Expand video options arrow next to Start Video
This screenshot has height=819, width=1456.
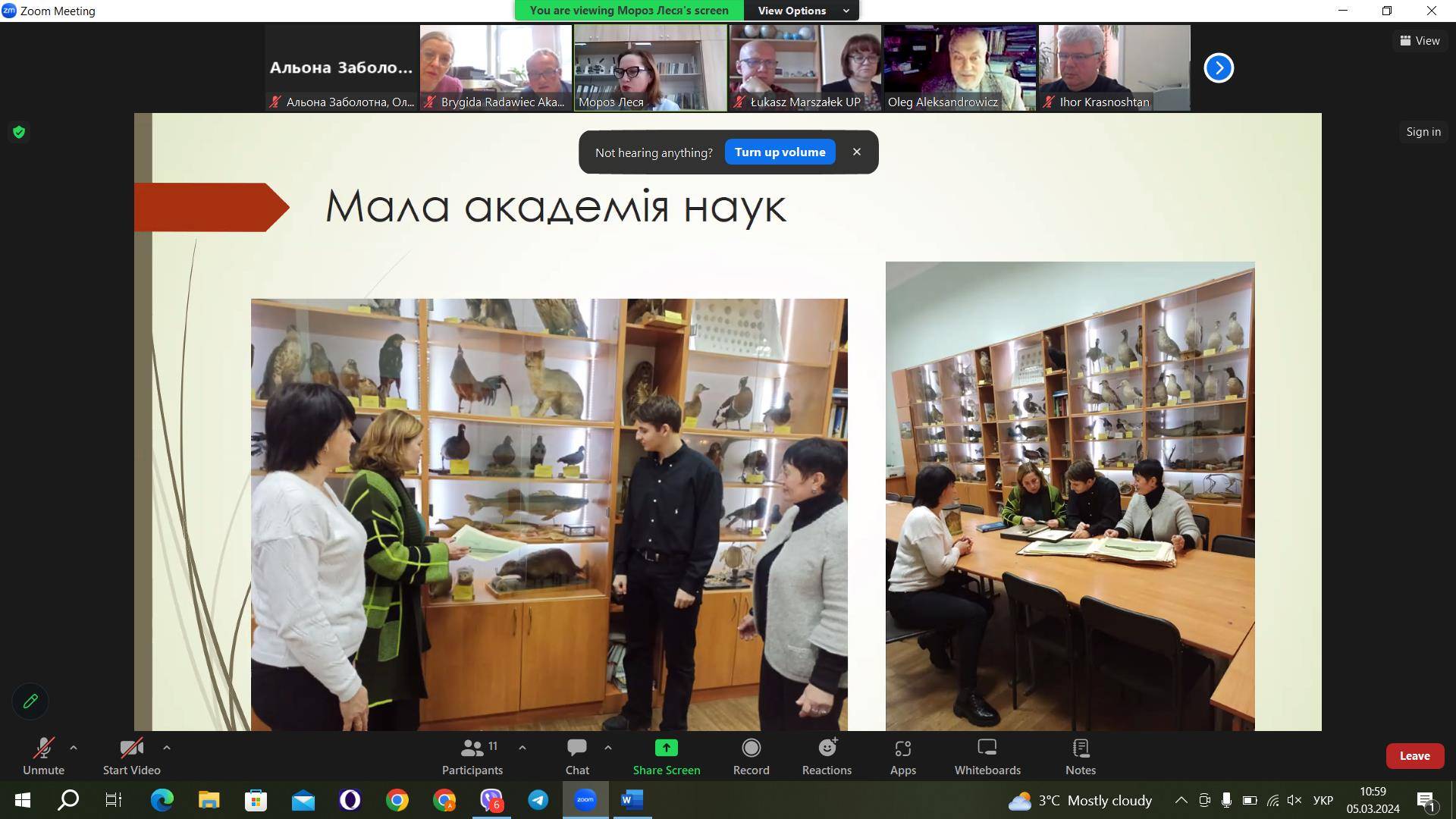(x=167, y=748)
